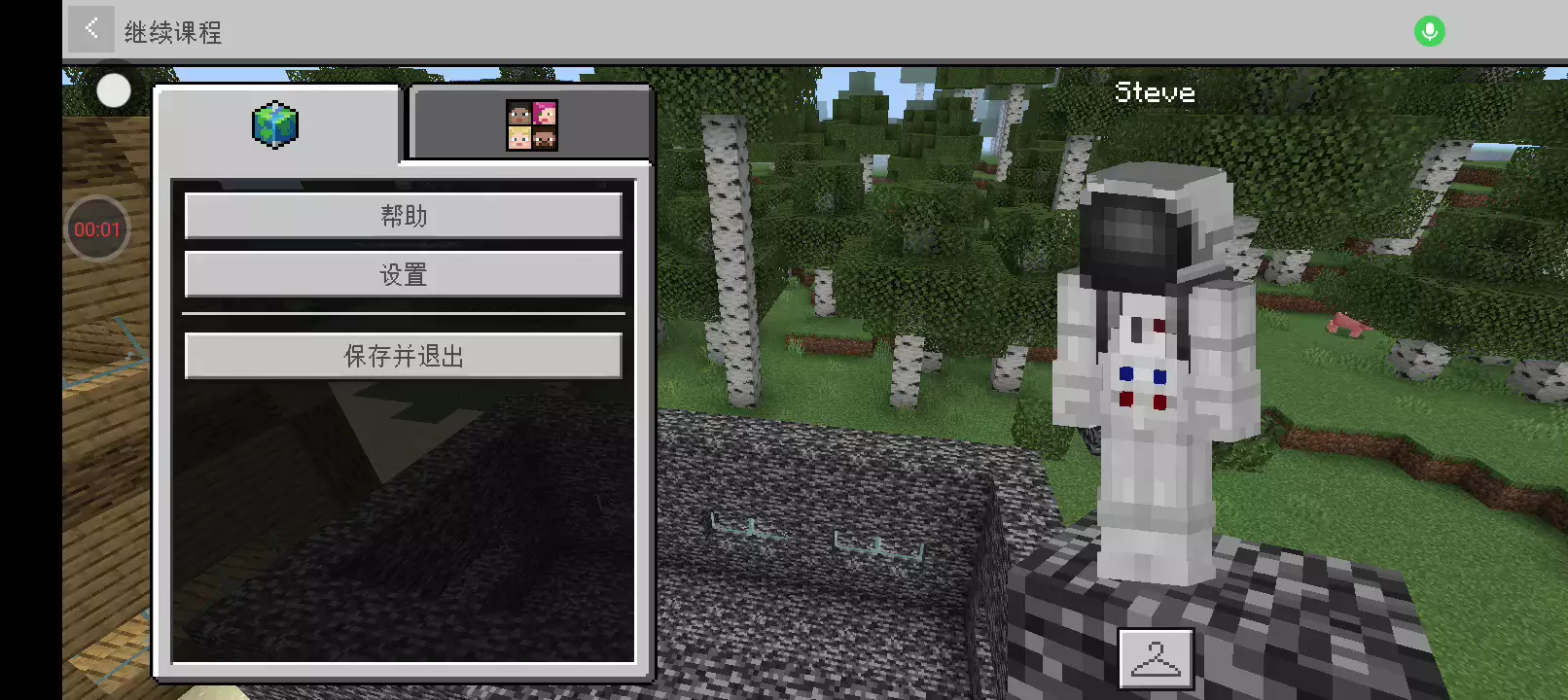The height and width of the screenshot is (700, 1568).
Task: Switch to the world globe tab
Action: pos(276,124)
